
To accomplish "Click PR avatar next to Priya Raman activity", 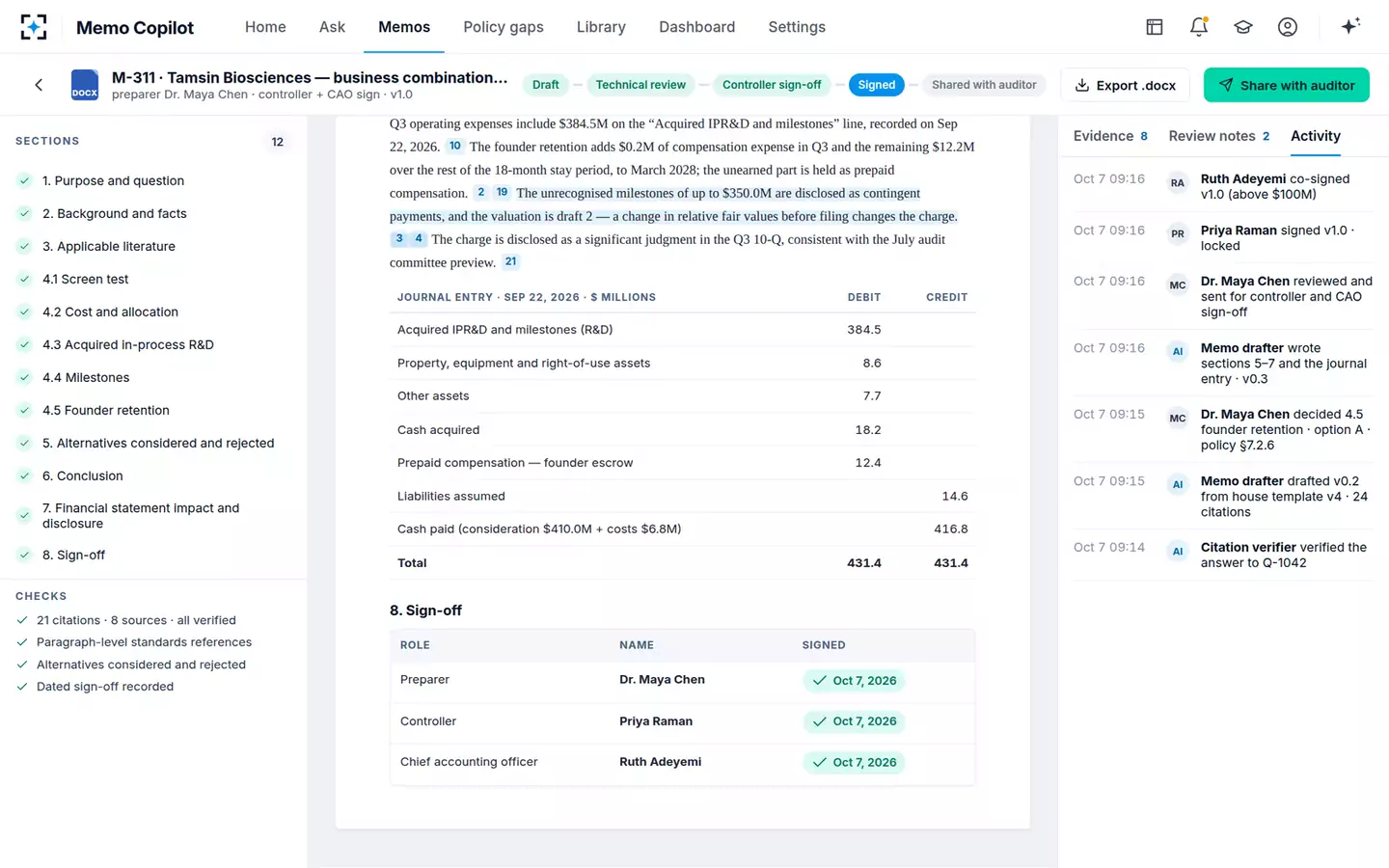I will [x=1178, y=234].
